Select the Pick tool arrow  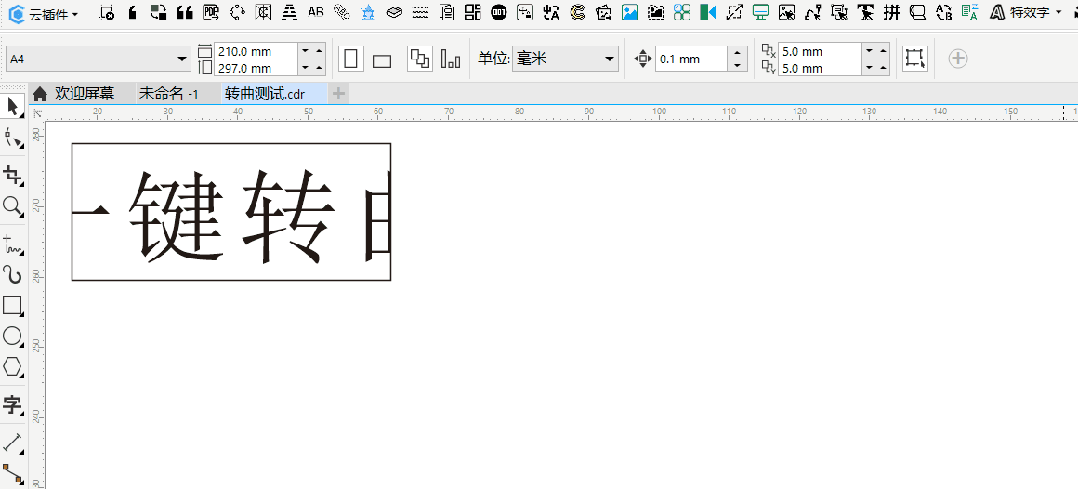point(12,106)
